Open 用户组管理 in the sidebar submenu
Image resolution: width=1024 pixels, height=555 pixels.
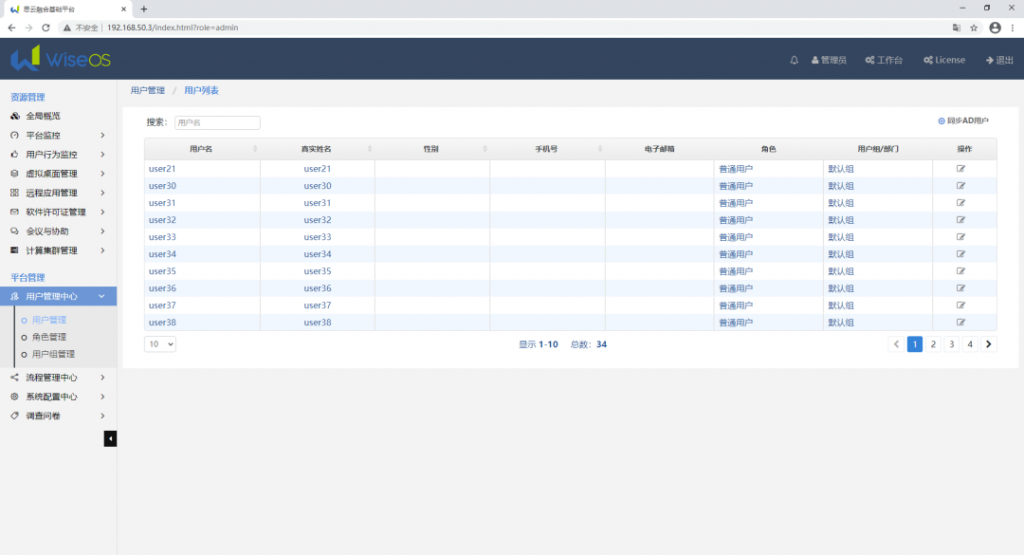click(53, 354)
